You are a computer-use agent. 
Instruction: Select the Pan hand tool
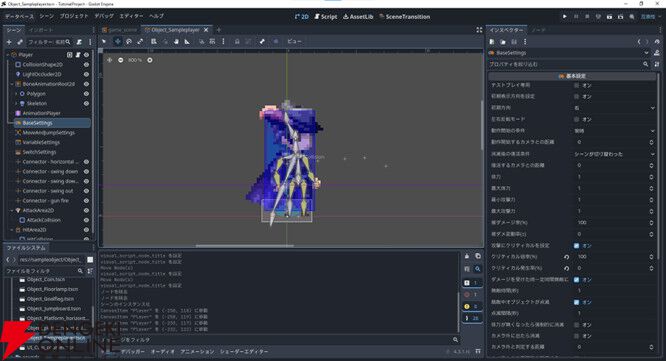coord(176,41)
